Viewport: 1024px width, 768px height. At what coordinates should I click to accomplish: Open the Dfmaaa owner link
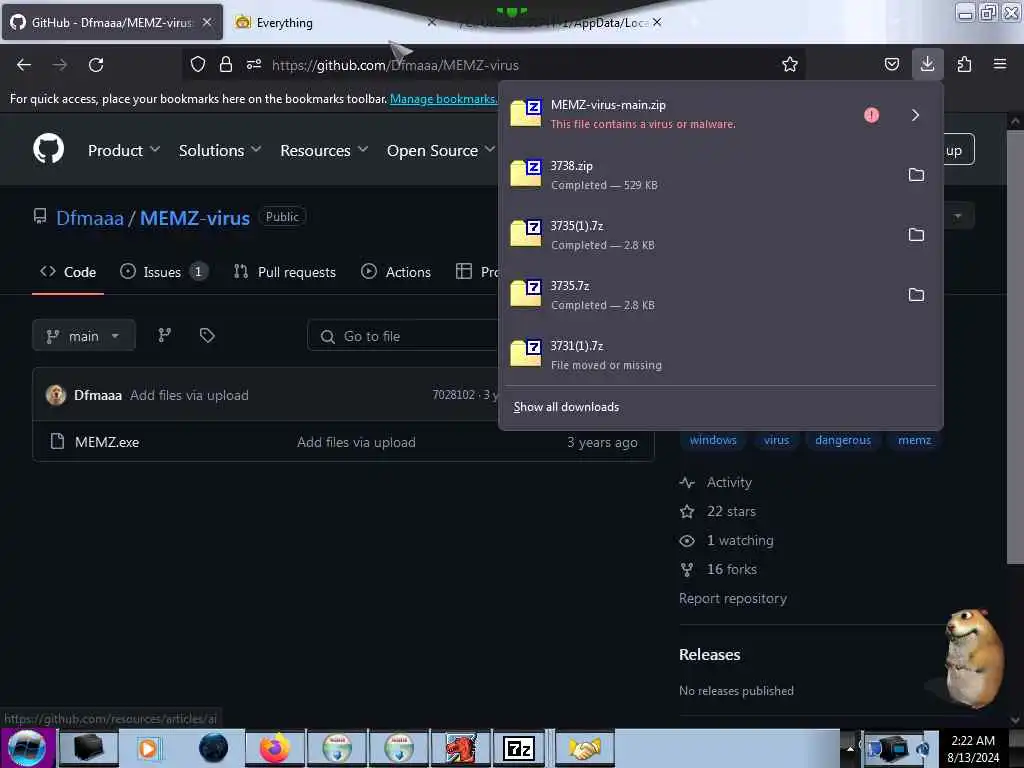tap(89, 217)
